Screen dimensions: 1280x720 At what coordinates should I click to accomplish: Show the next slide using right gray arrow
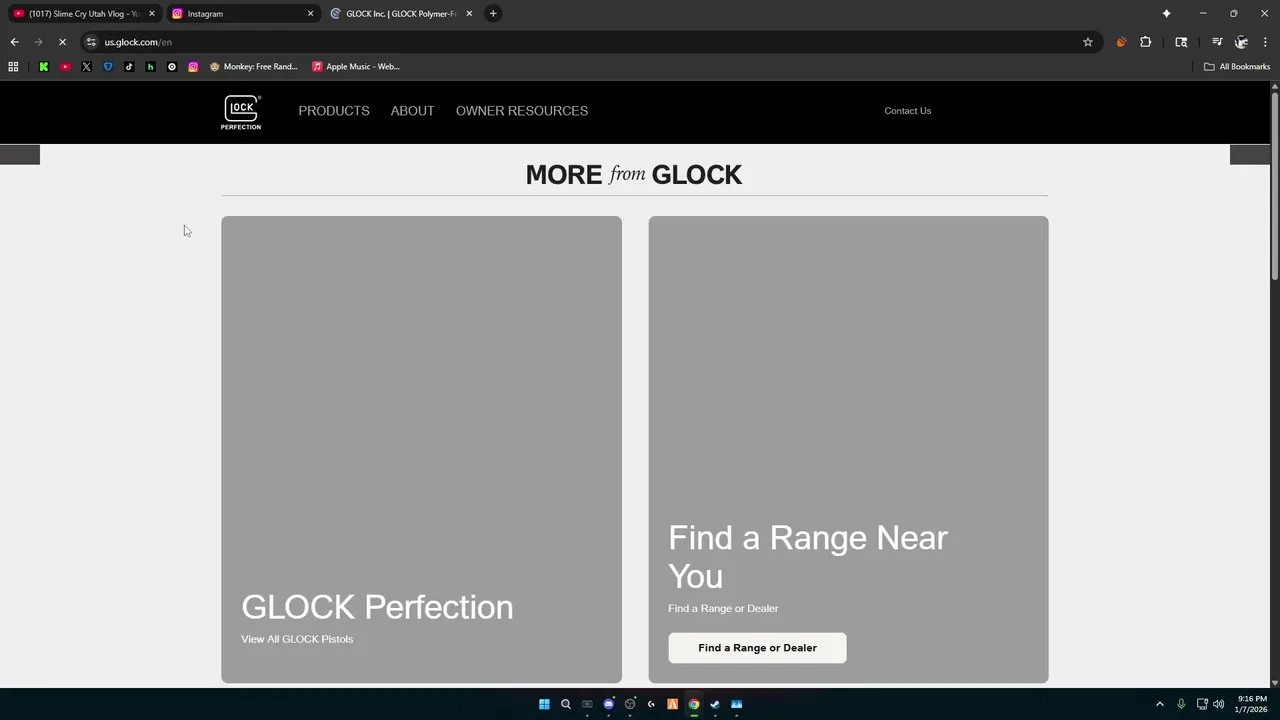tap(1249, 154)
